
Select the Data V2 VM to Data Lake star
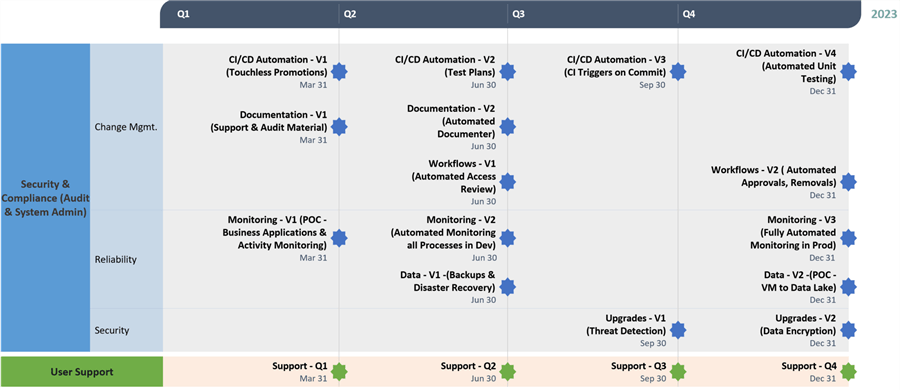(848, 287)
